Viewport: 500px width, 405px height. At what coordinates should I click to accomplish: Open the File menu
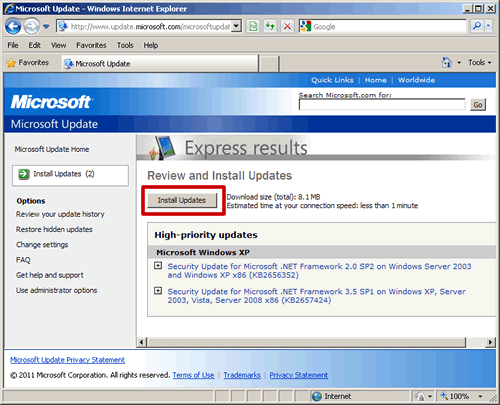[x=13, y=45]
